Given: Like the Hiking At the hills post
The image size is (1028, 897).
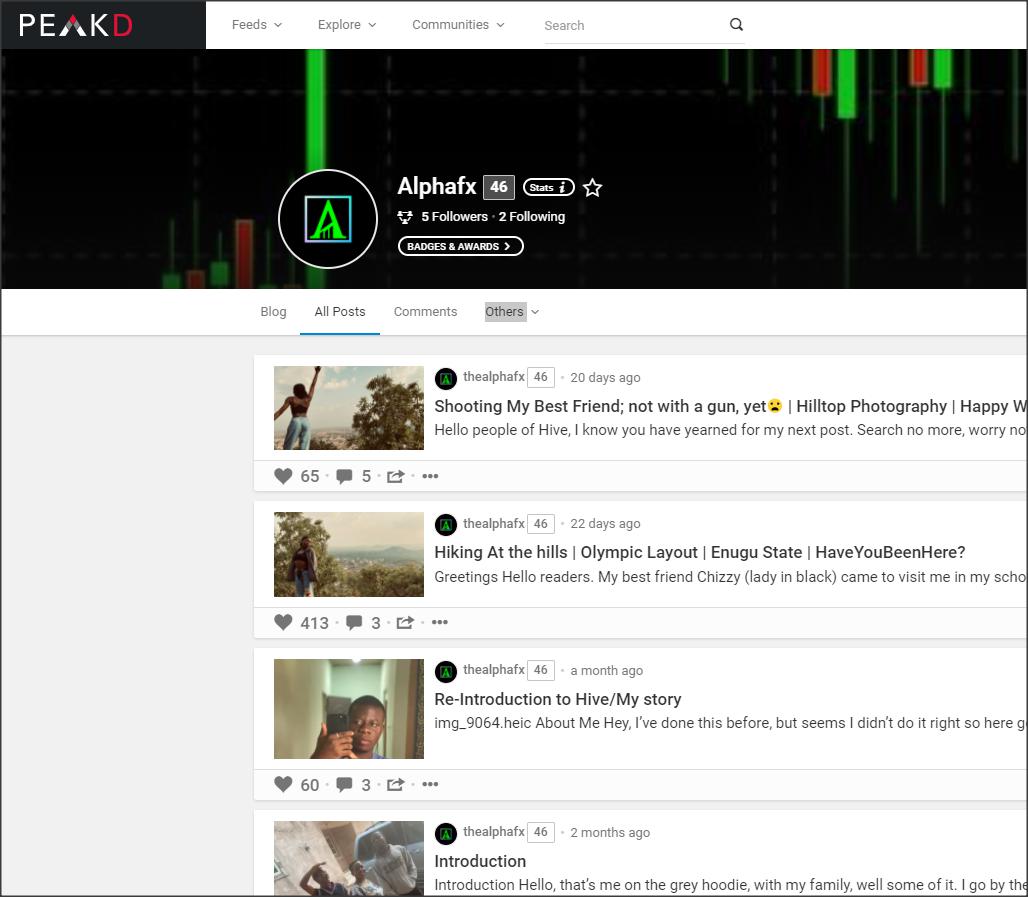Looking at the screenshot, I should [283, 622].
